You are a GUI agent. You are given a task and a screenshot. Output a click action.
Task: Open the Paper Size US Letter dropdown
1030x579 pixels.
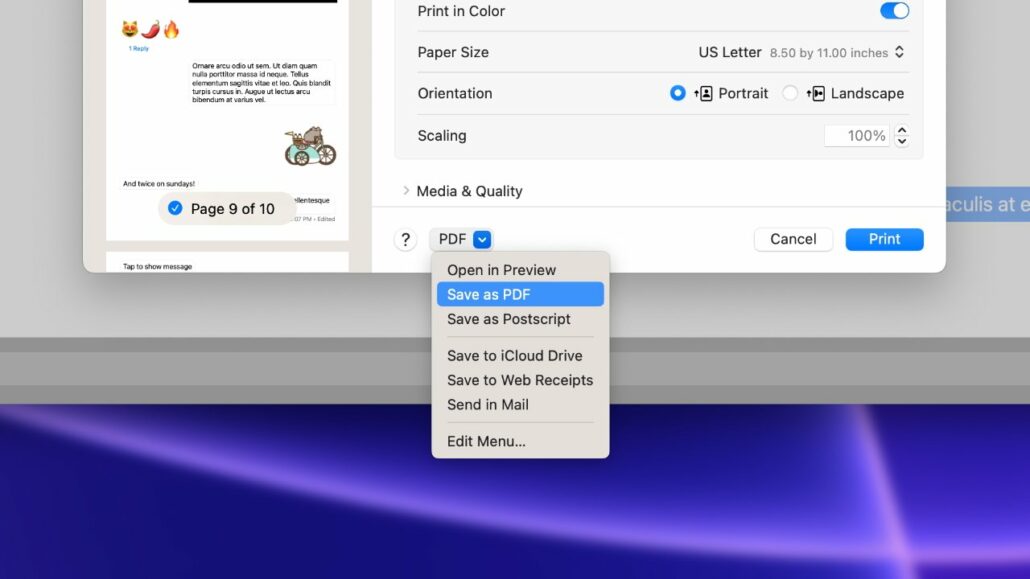pos(801,52)
